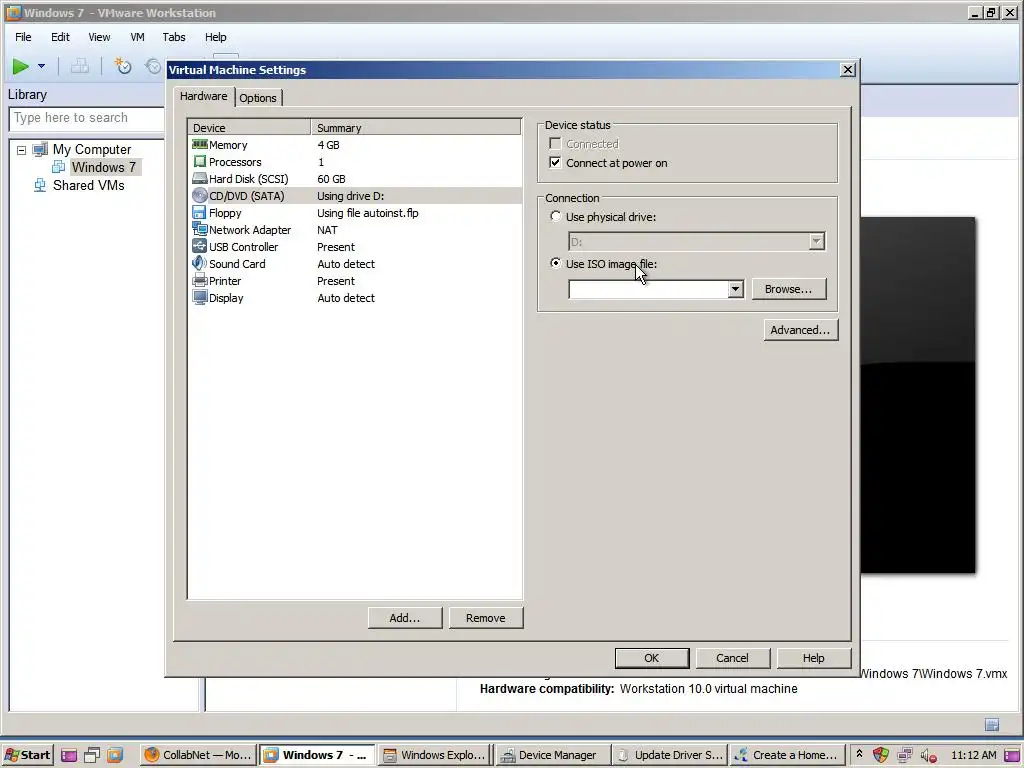The height and width of the screenshot is (768, 1024).
Task: Toggle the Connected checkbox
Action: pyautogui.click(x=555, y=144)
